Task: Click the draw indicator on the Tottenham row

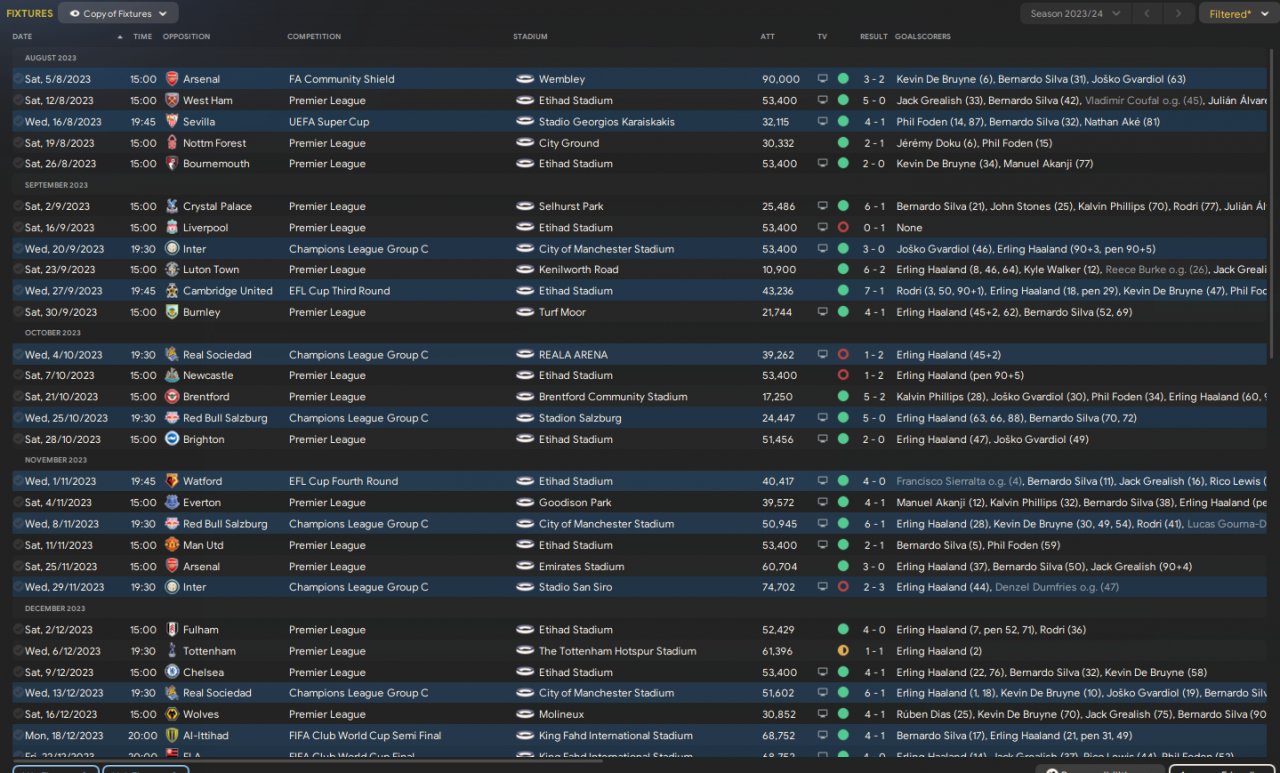Action: click(x=843, y=651)
